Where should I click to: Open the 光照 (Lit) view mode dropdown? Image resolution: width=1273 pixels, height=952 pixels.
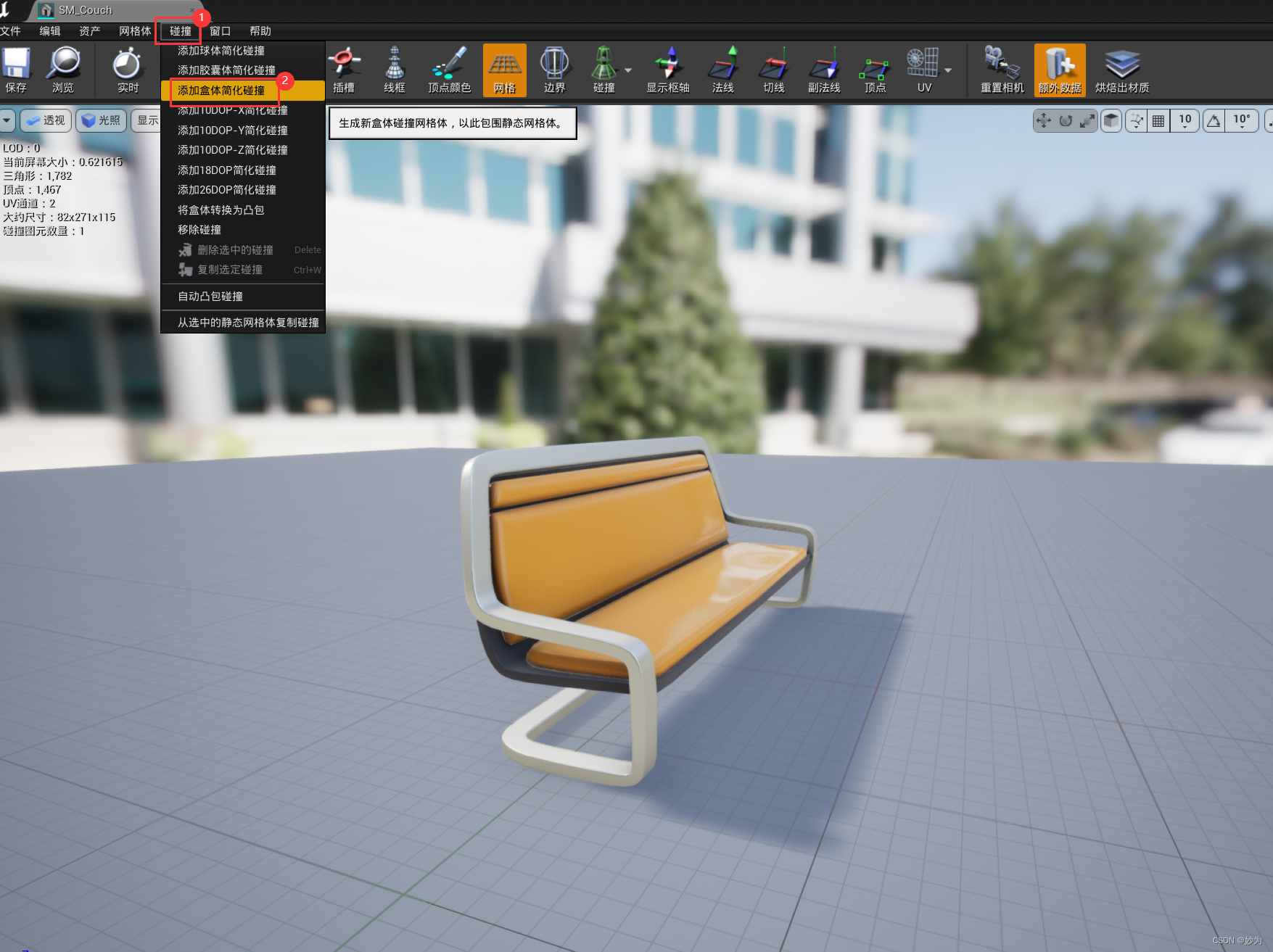point(102,120)
